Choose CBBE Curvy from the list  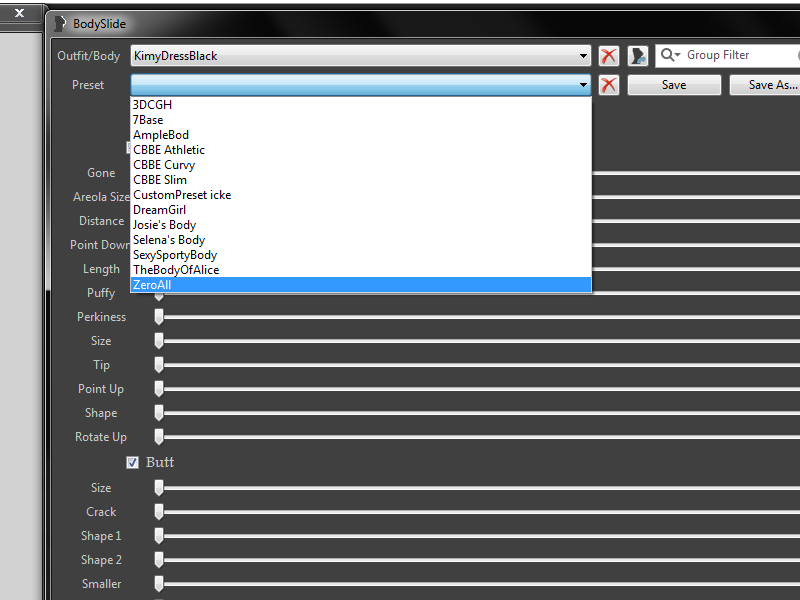[361, 165]
